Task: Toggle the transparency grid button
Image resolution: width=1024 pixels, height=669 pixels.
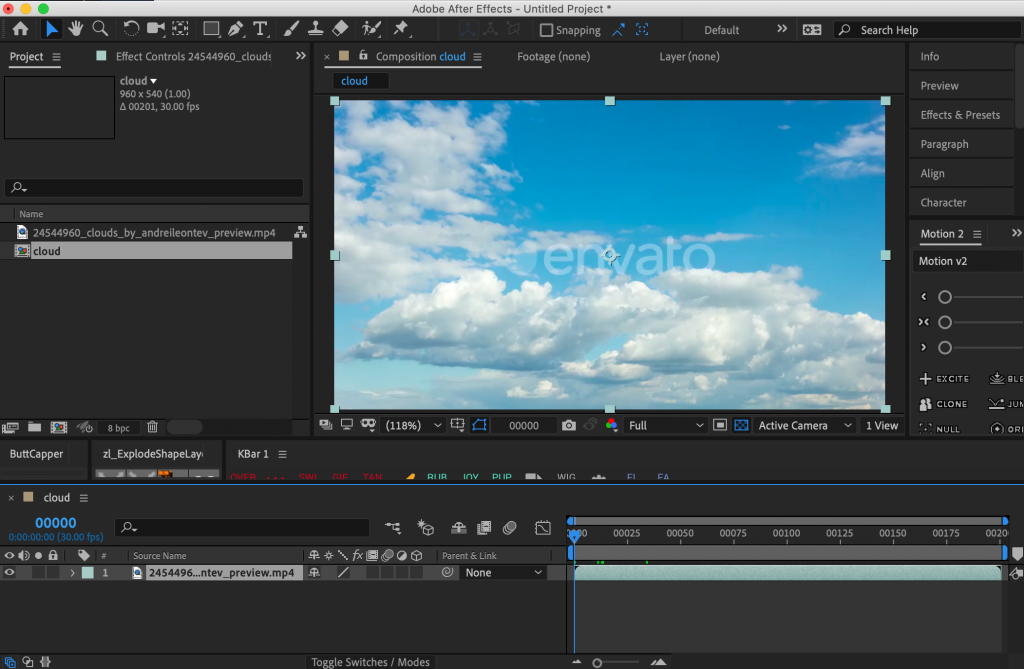Action: 741,425
